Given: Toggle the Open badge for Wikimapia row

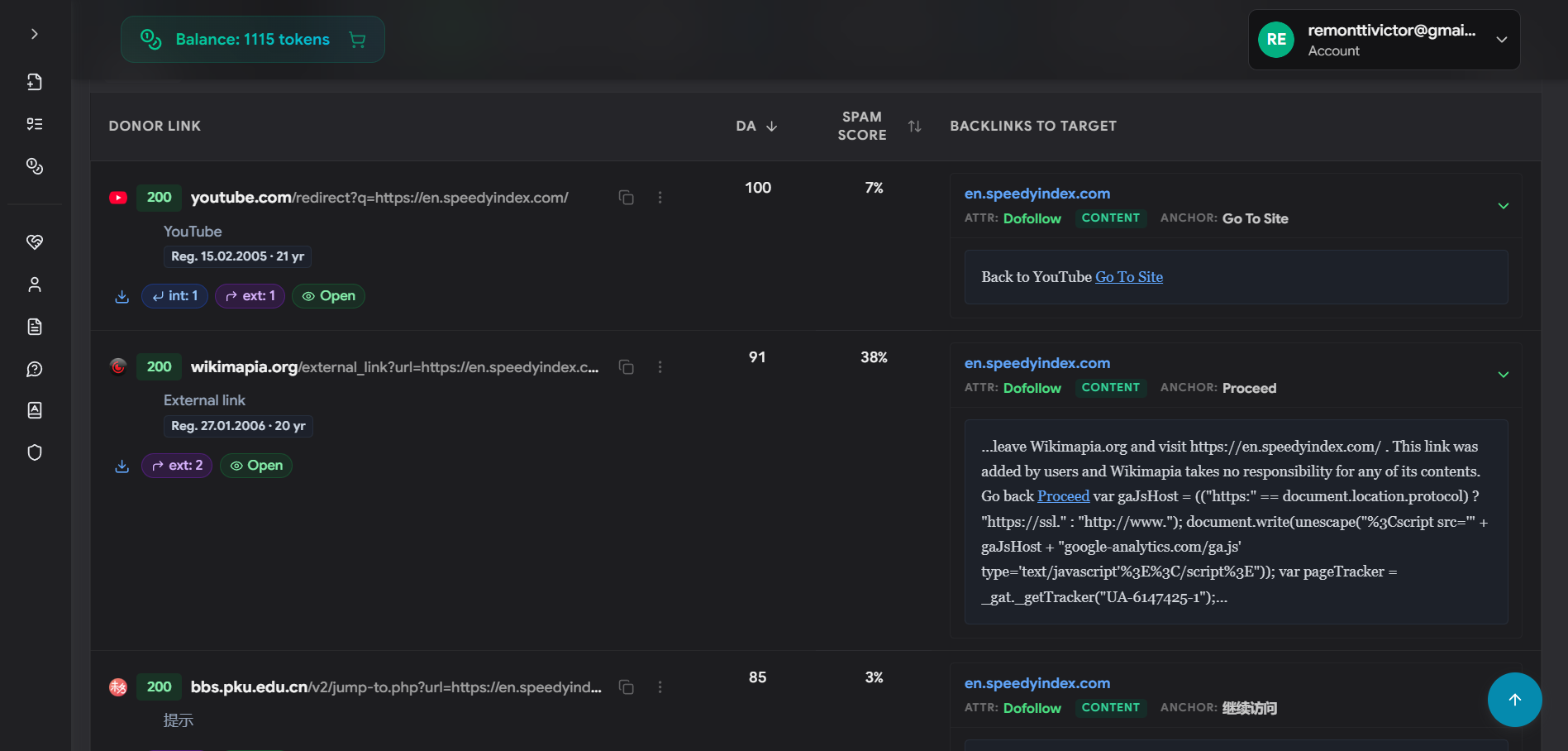Looking at the screenshot, I should [256, 466].
